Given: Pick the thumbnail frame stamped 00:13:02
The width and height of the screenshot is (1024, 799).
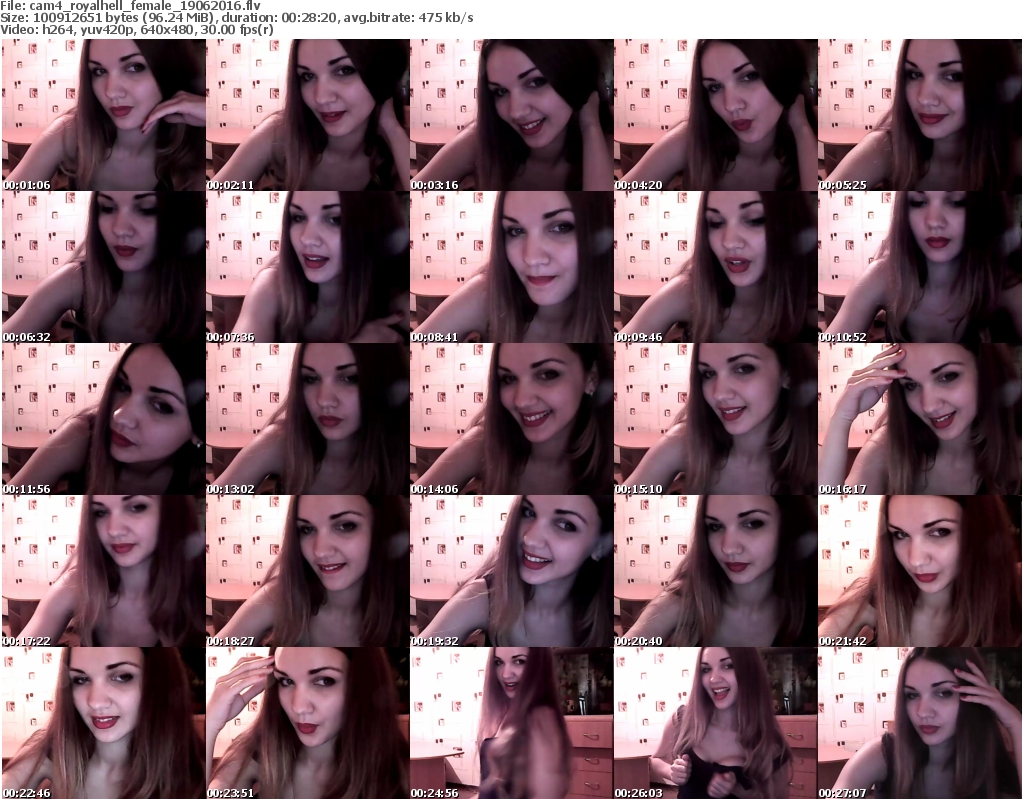Looking at the screenshot, I should coord(308,419).
